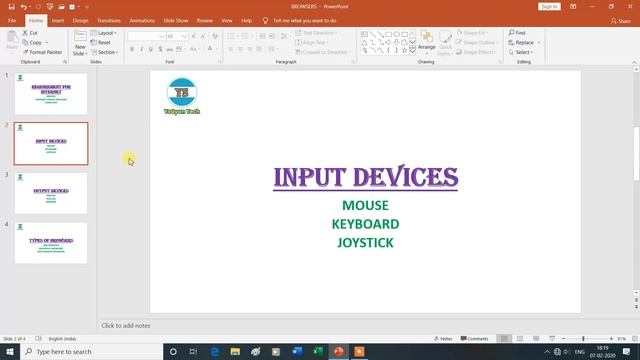640x360 pixels.
Task: Click the Cut scissors button
Action: pyautogui.click(x=30, y=33)
